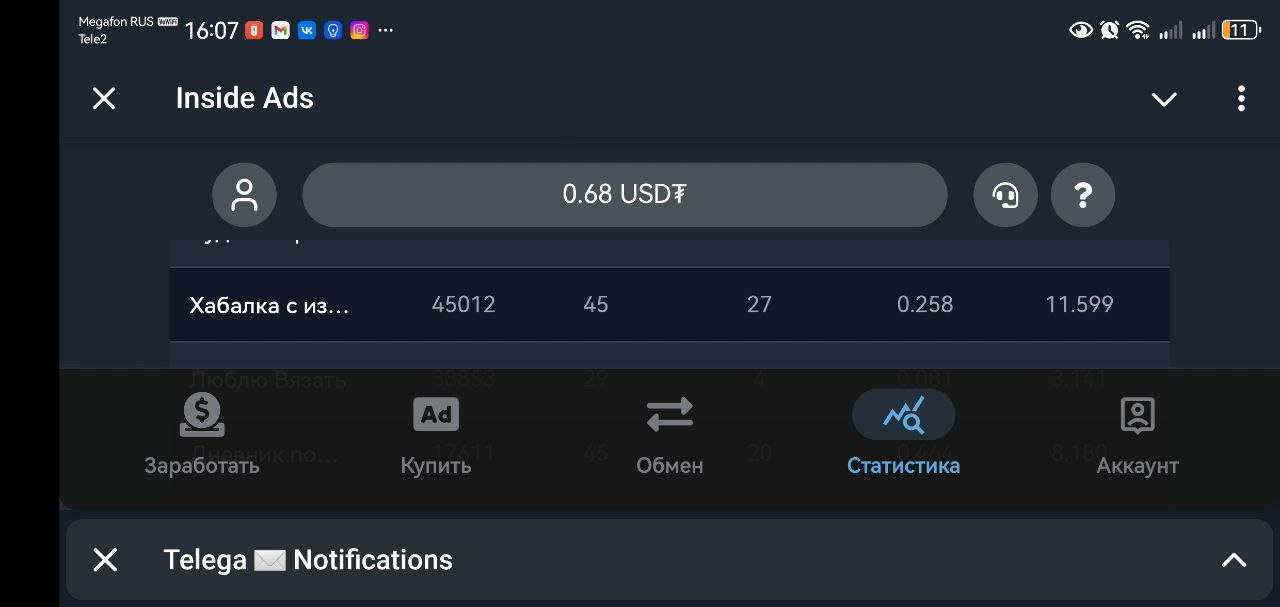Close the Inside Ads mini app
Viewport: 1280px width, 607px height.
click(x=104, y=98)
